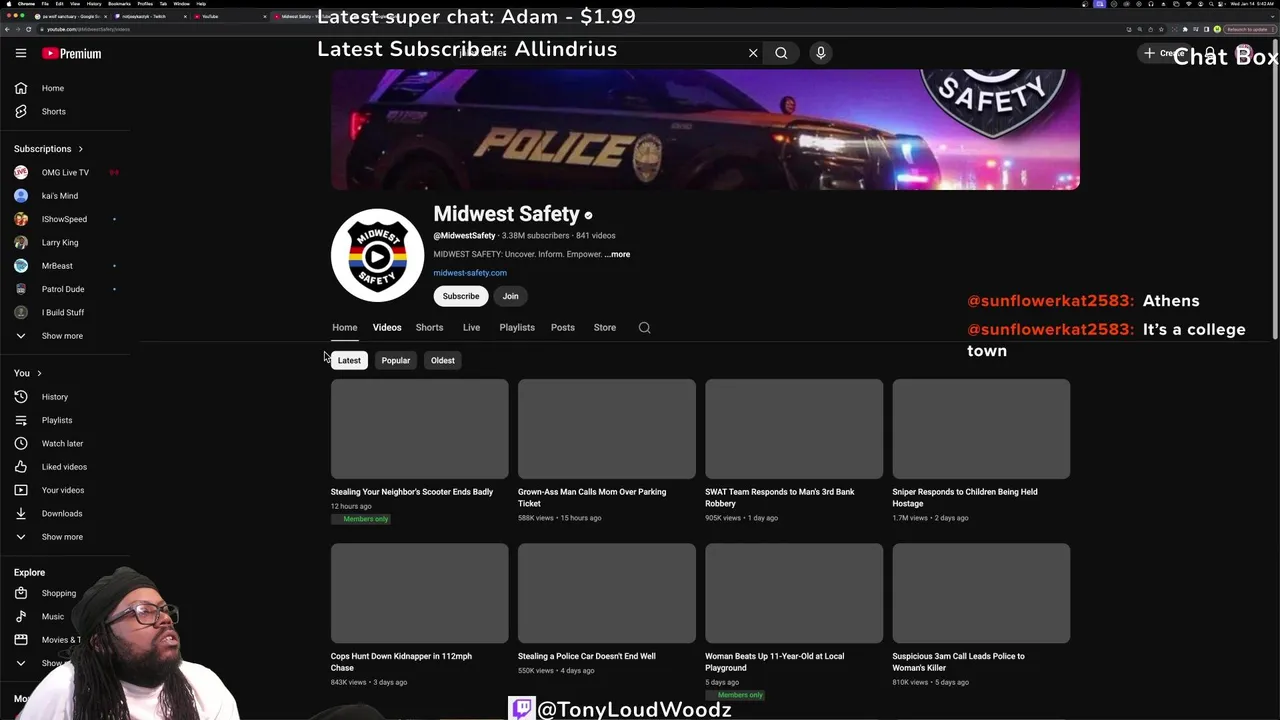
Task: Click the Midwest Safety channel avatar
Action: 377,255
